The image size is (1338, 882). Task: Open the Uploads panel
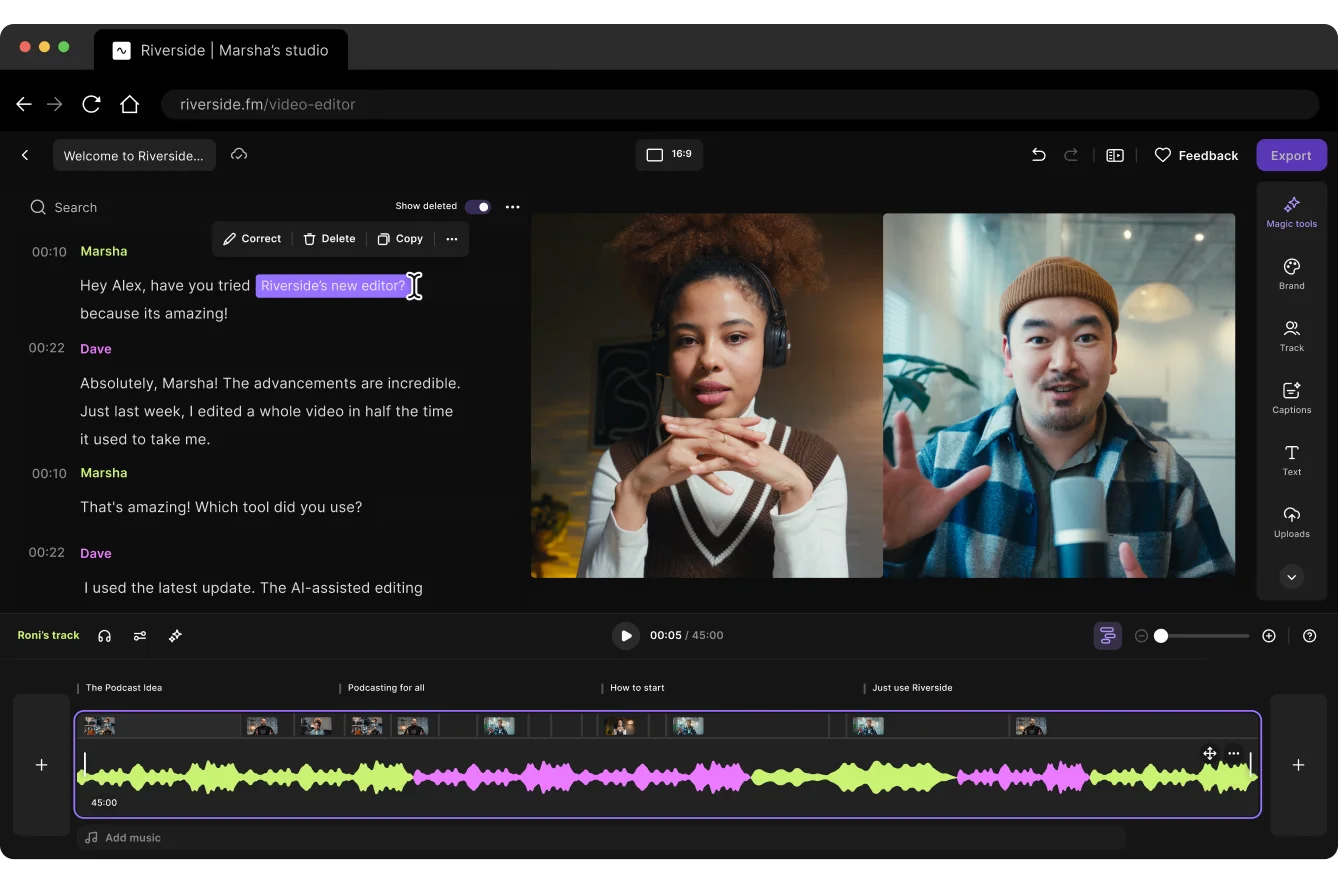point(1291,521)
